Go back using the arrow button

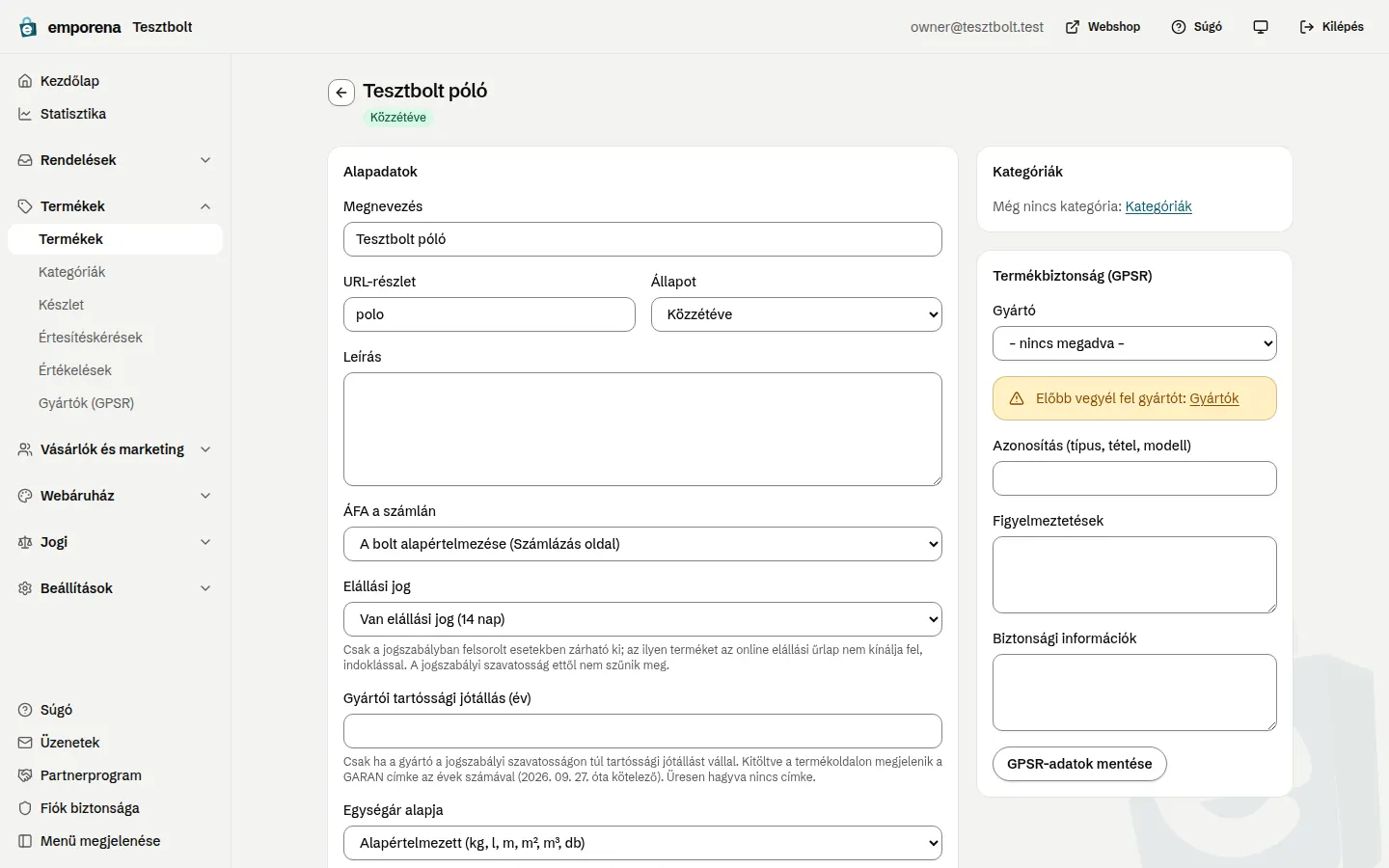[x=341, y=93]
